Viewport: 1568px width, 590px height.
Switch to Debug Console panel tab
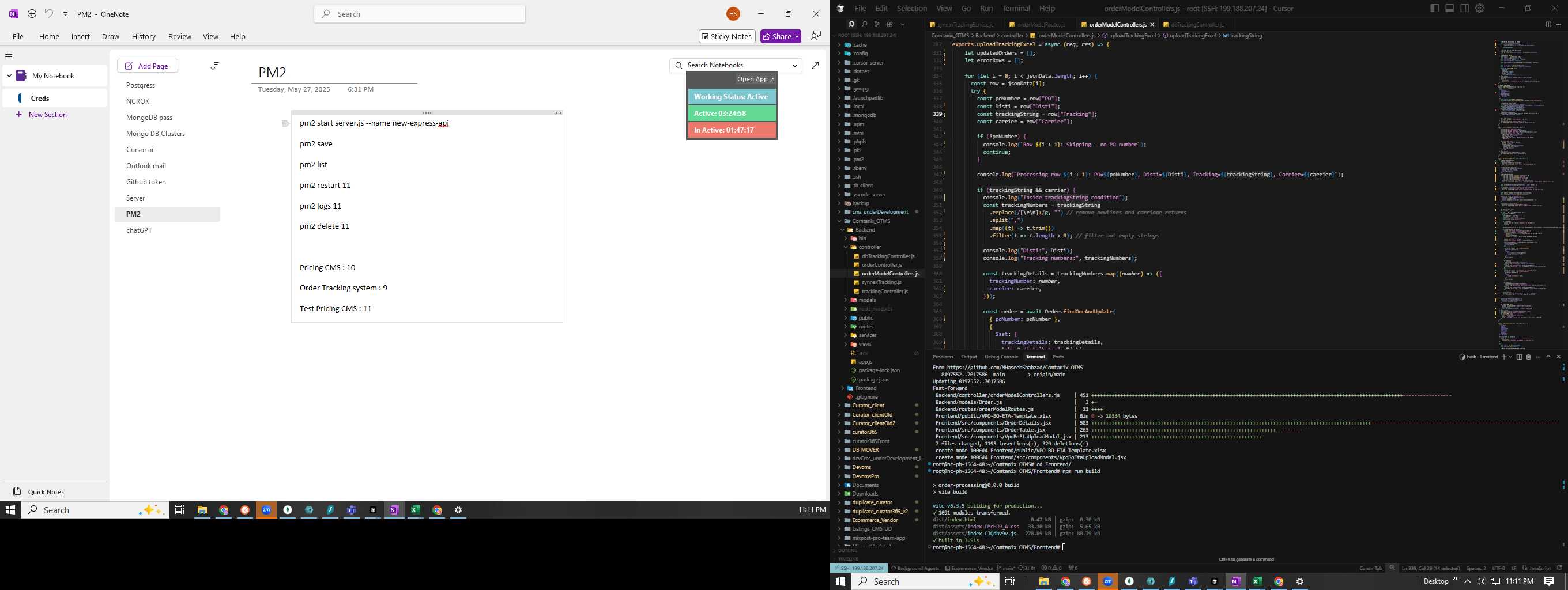[1001, 357]
